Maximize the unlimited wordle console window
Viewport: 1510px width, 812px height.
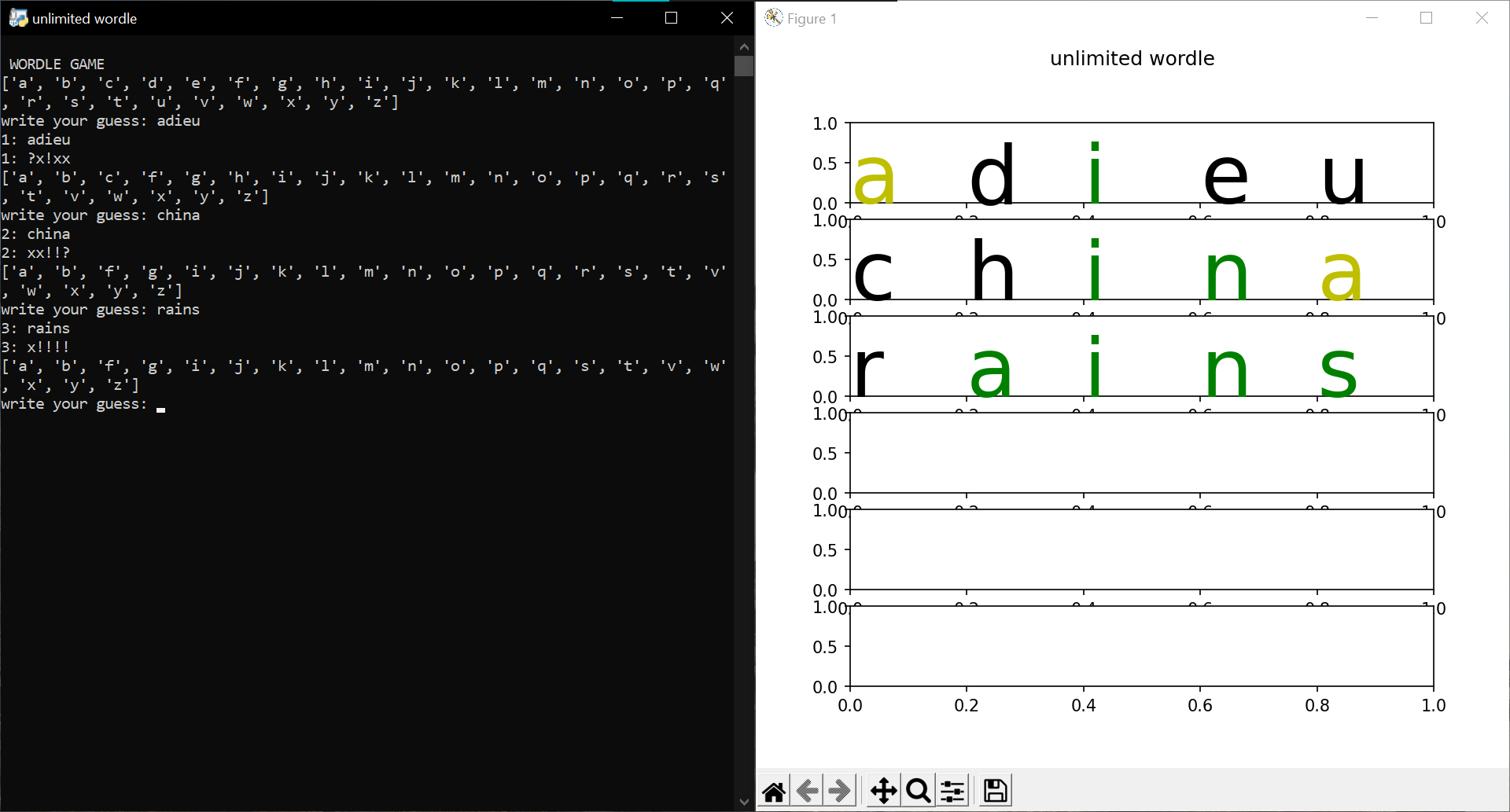point(672,18)
